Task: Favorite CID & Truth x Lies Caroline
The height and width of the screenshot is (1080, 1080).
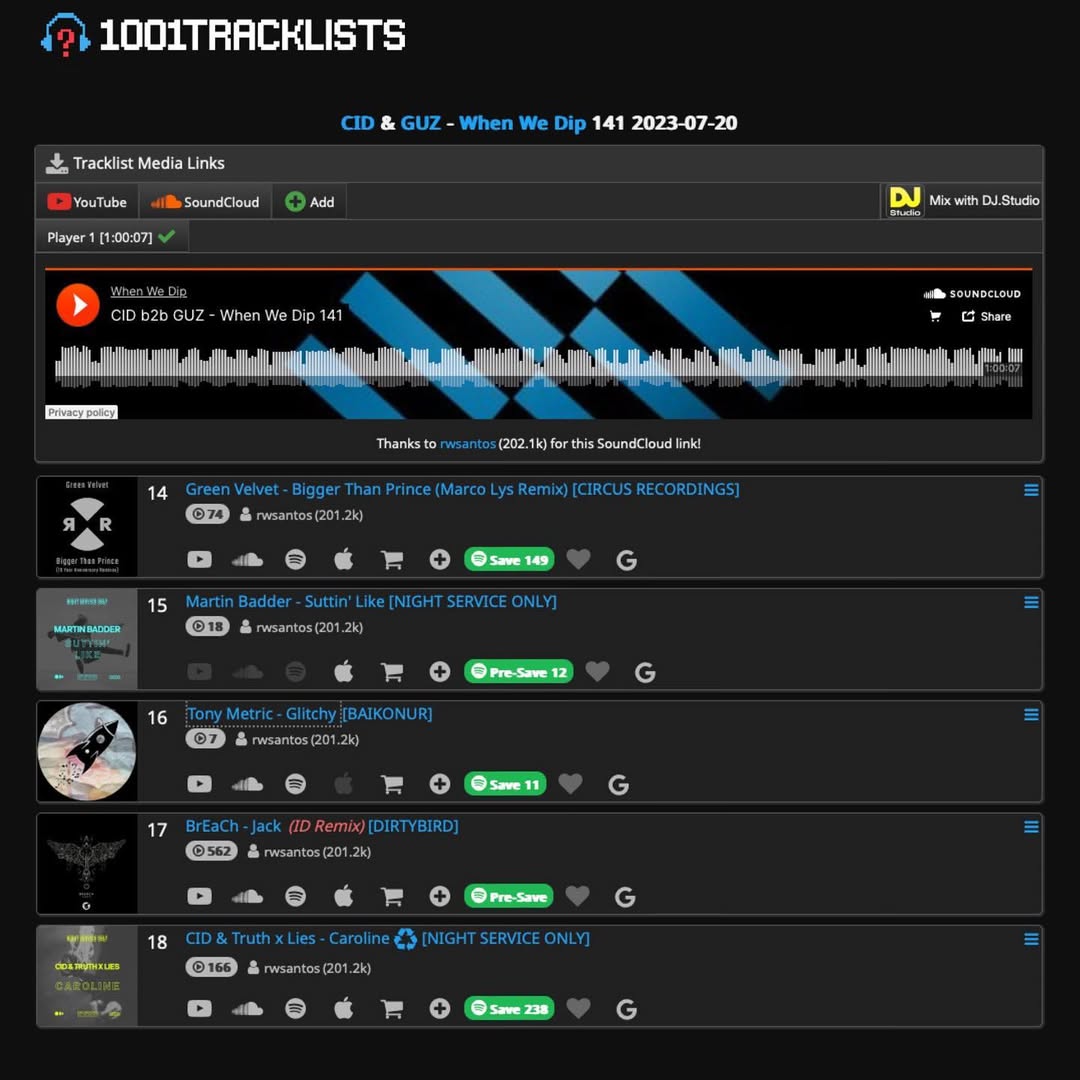Action: coord(579,1008)
